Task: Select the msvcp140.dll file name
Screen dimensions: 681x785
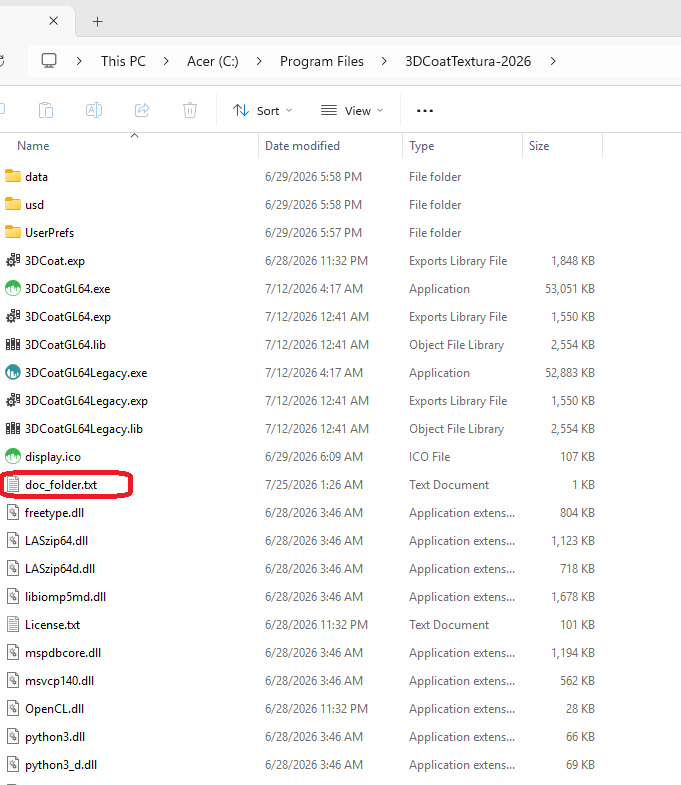Action: coord(60,681)
